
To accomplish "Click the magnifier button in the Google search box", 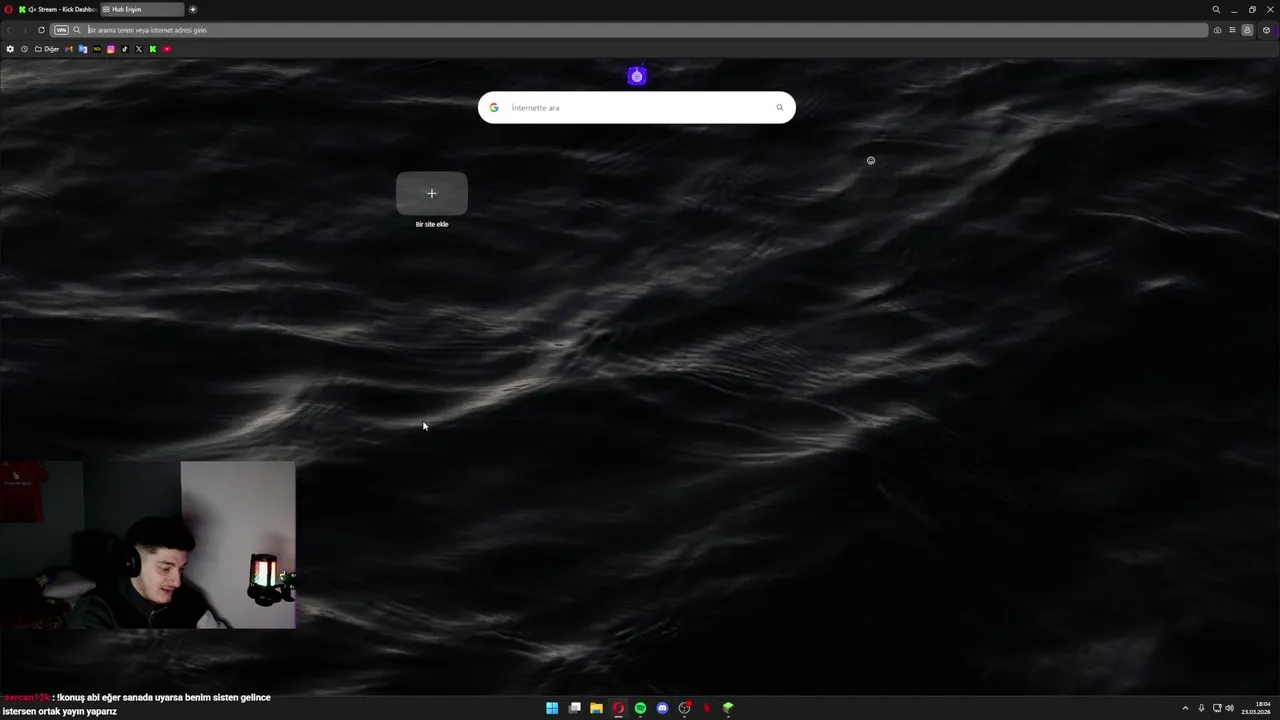I will coord(780,107).
